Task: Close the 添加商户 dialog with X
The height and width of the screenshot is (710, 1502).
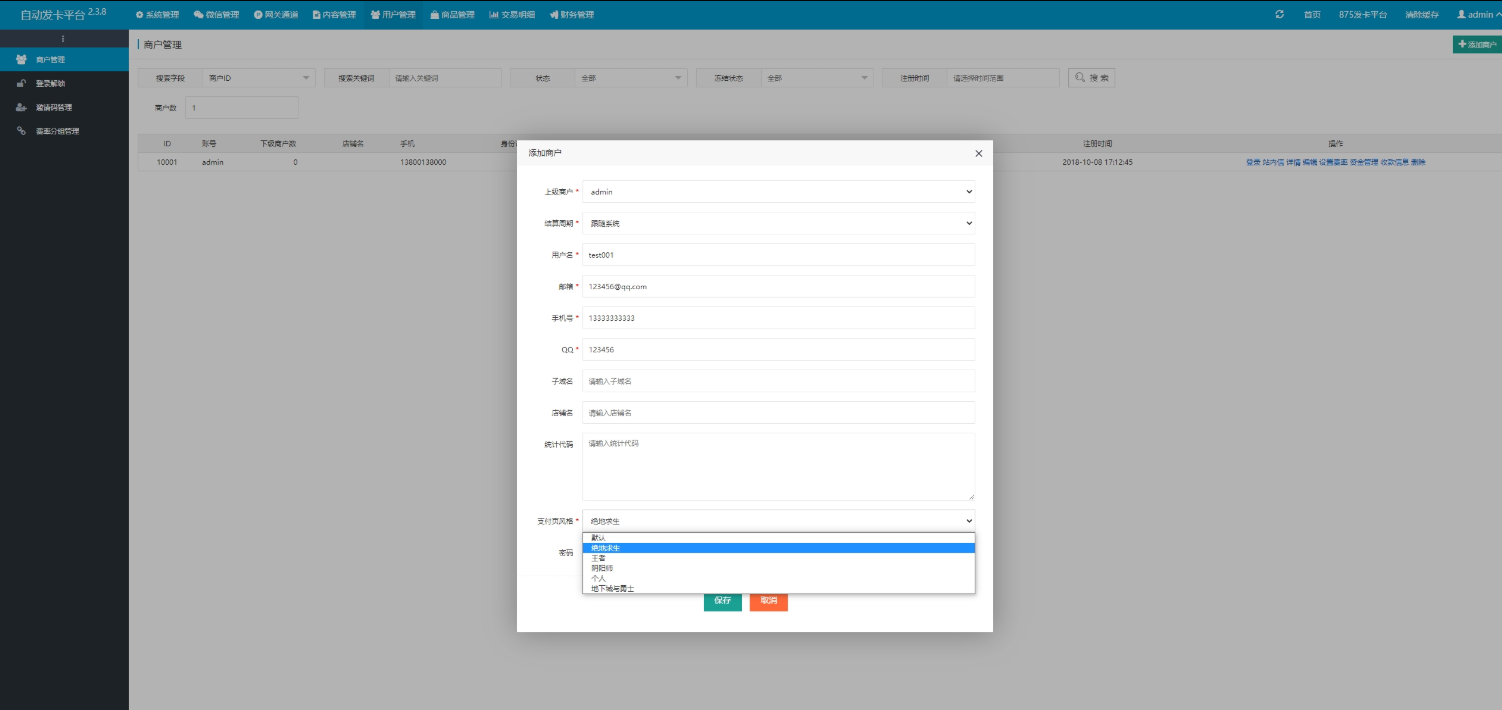Action: click(x=978, y=153)
